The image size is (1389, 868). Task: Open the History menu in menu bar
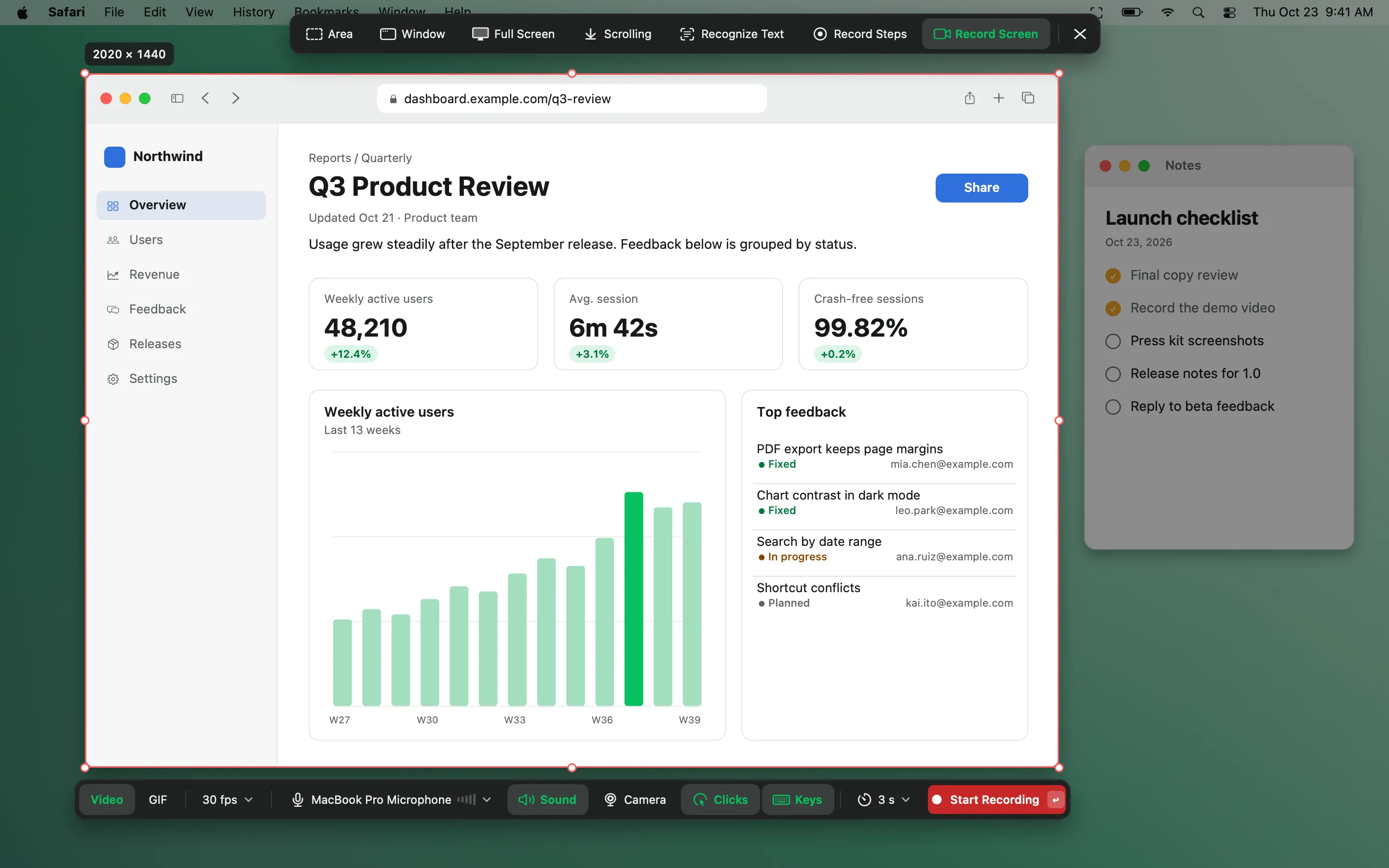pyautogui.click(x=254, y=12)
